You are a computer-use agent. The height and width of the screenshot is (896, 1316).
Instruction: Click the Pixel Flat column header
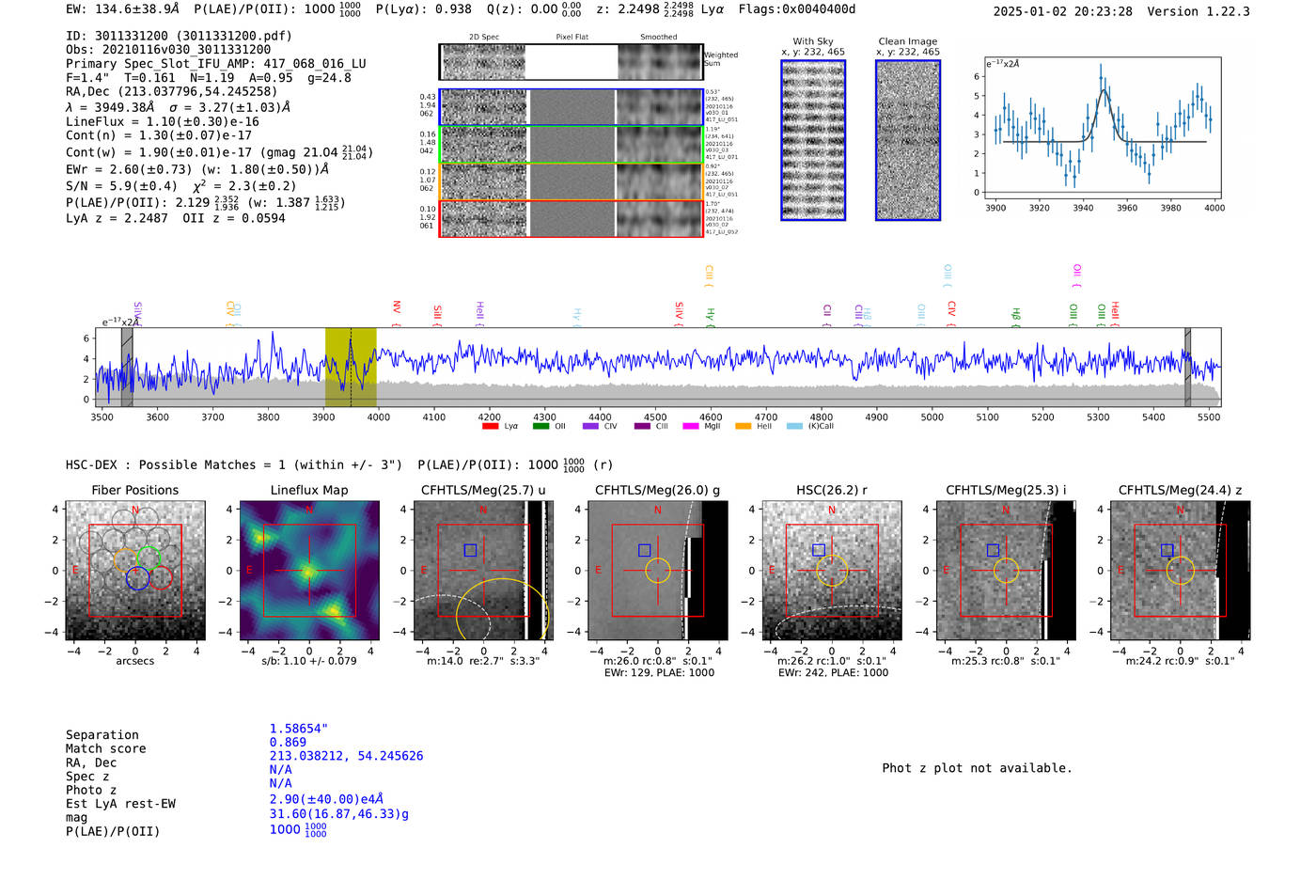coord(572,38)
